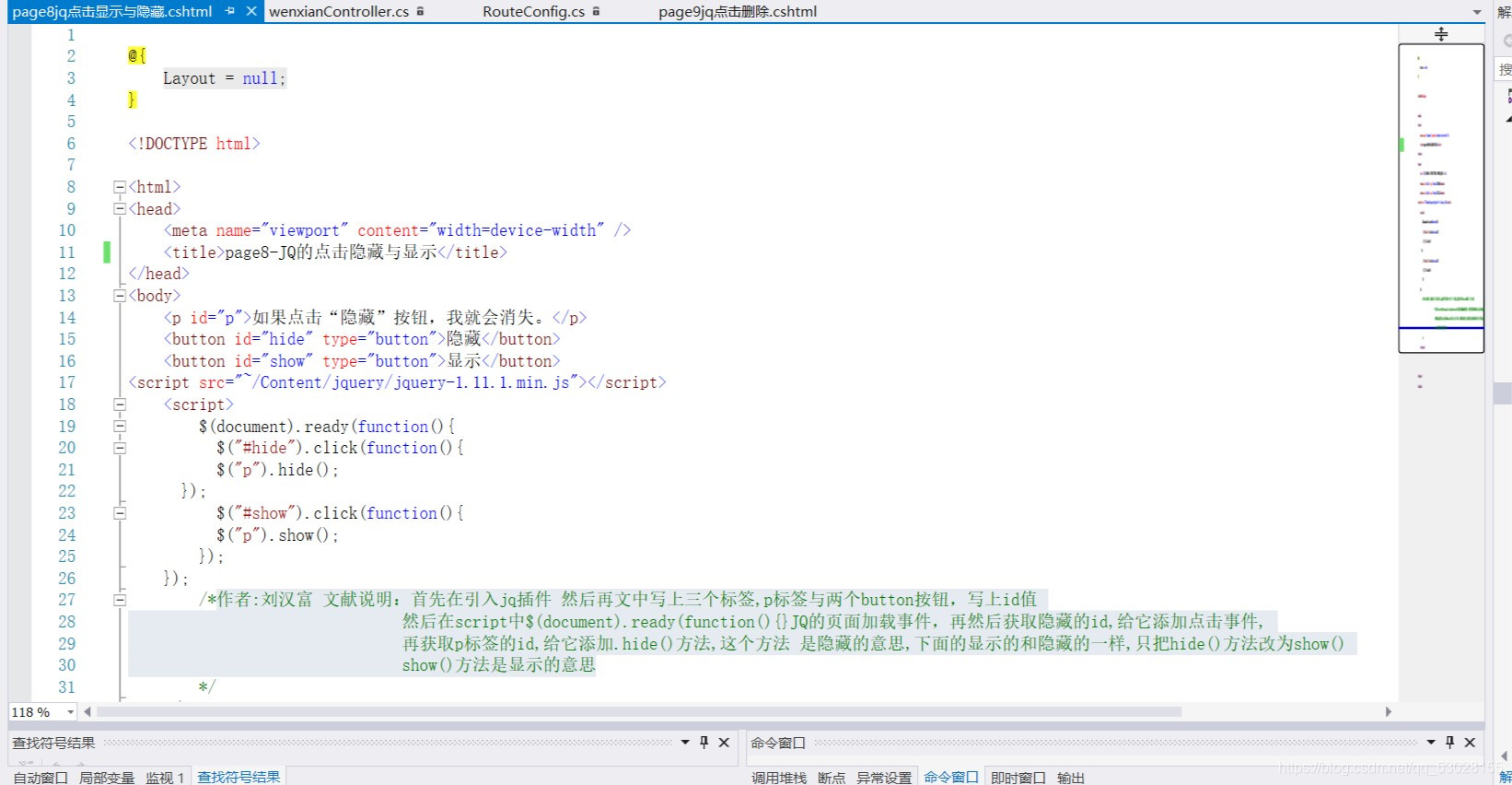
Task: Click the $("p").show(); statement
Action: pyautogui.click(x=277, y=535)
